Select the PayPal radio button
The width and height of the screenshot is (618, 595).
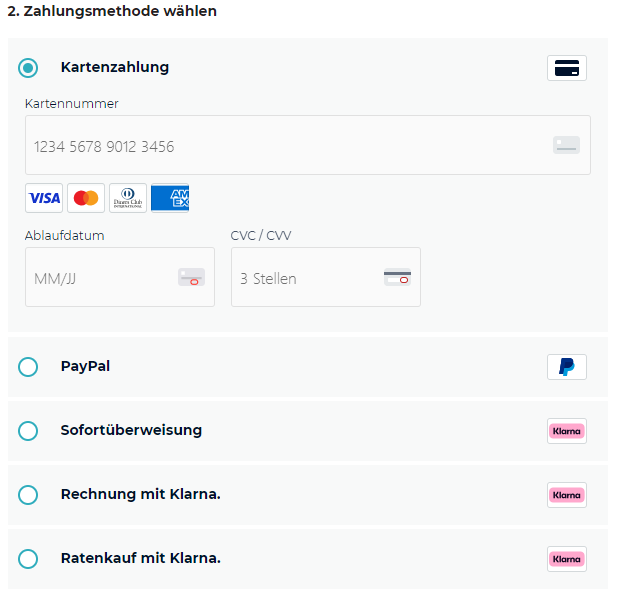pyautogui.click(x=28, y=367)
